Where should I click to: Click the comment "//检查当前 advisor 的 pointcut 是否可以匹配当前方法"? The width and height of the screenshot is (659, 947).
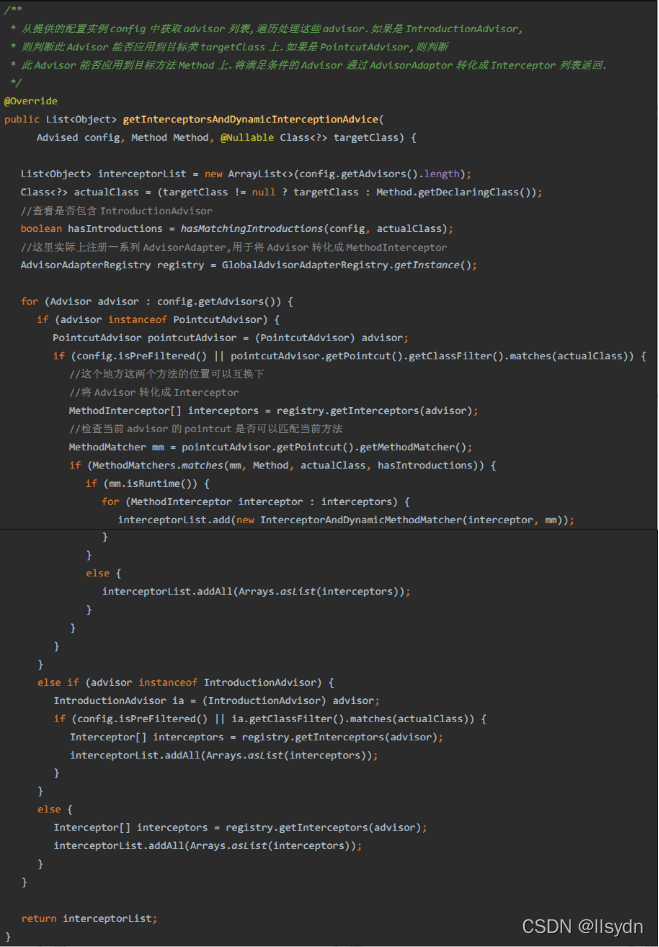pyautogui.click(x=205, y=429)
